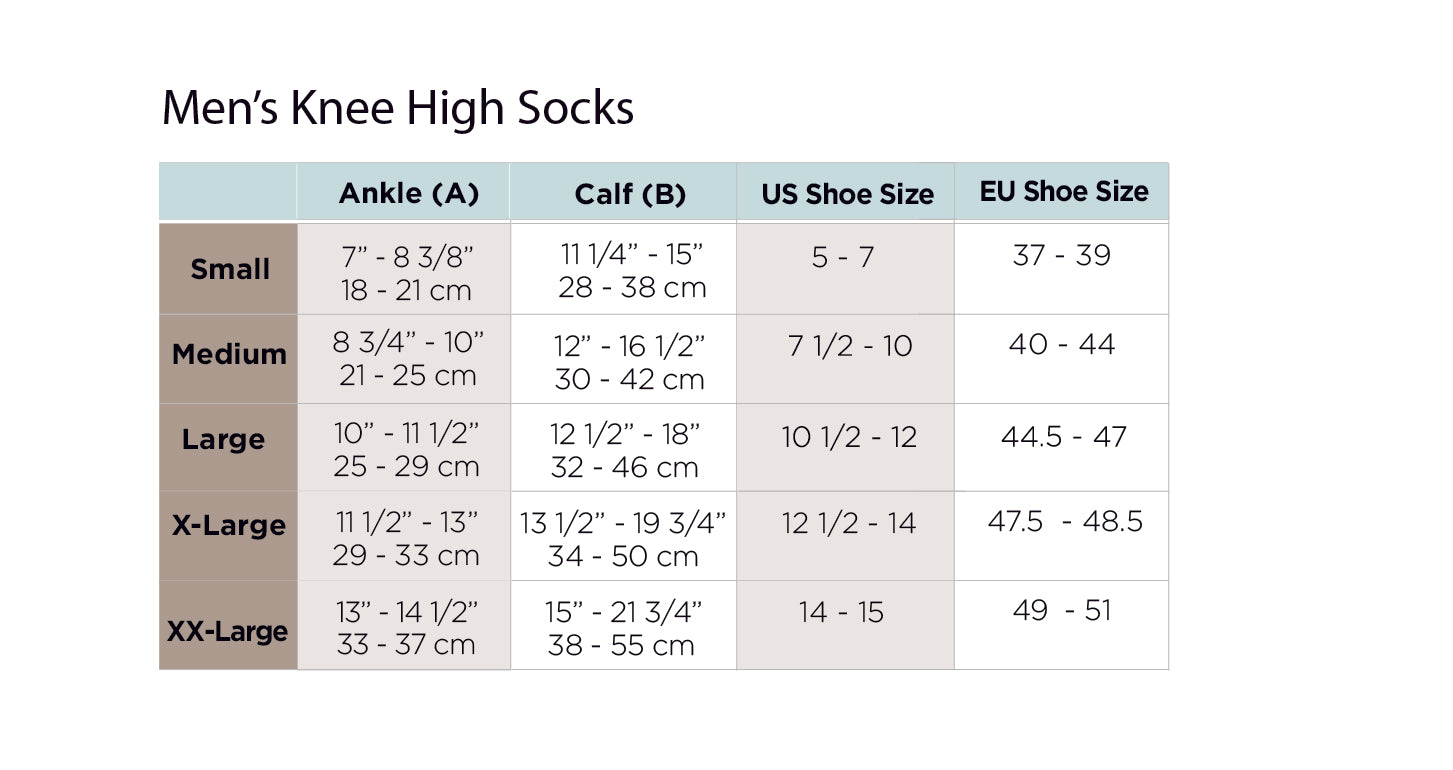The image size is (1453, 770).
Task: Select the Small size row label
Action: click(230, 269)
